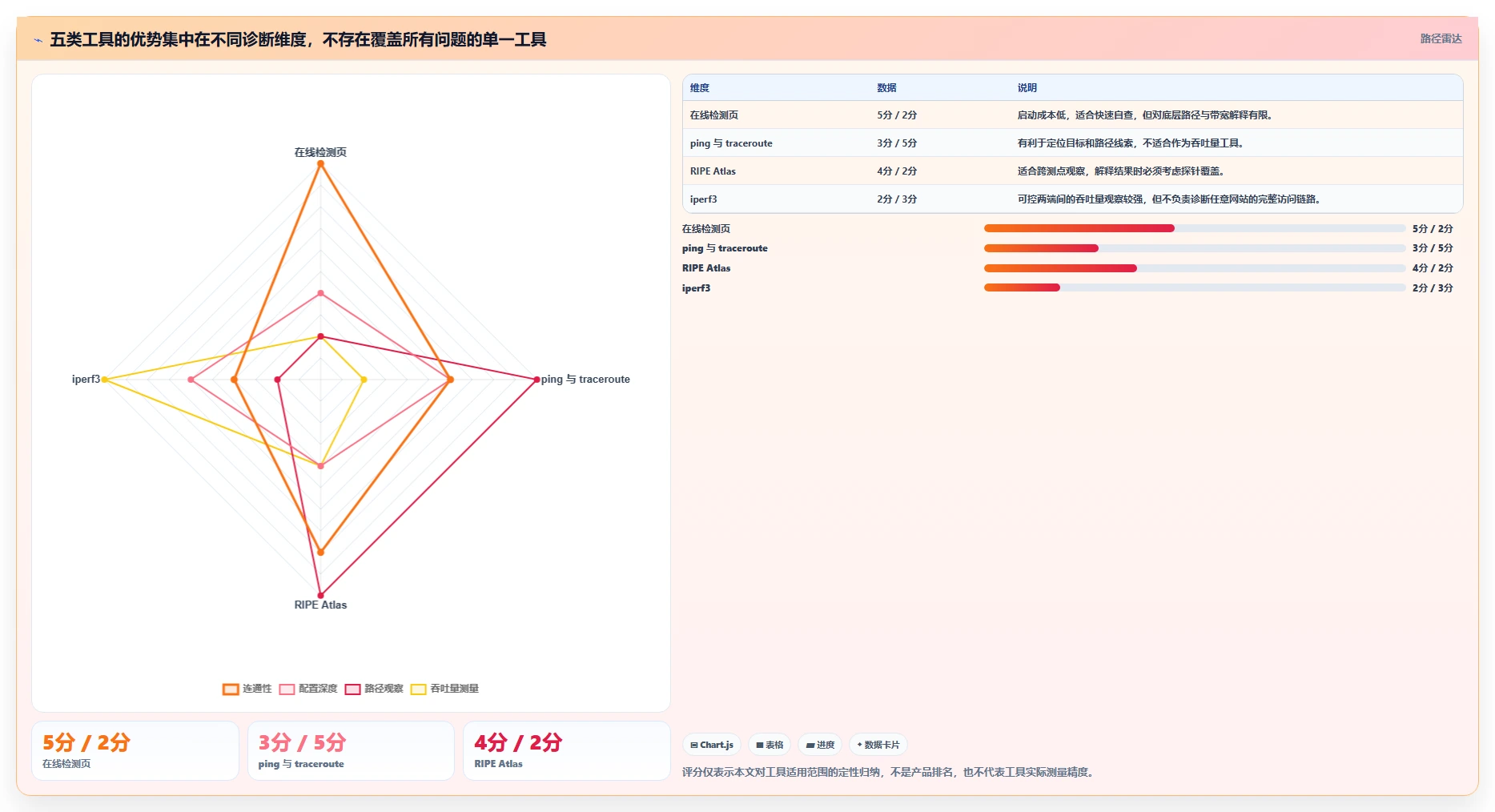Click the 表格 chip

(770, 745)
